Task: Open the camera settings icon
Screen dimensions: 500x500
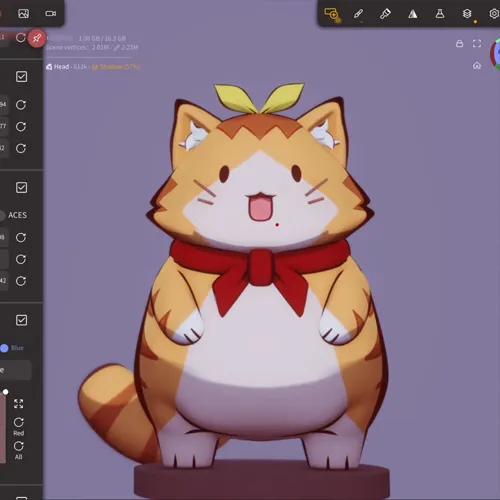Action: pyautogui.click(x=51, y=14)
